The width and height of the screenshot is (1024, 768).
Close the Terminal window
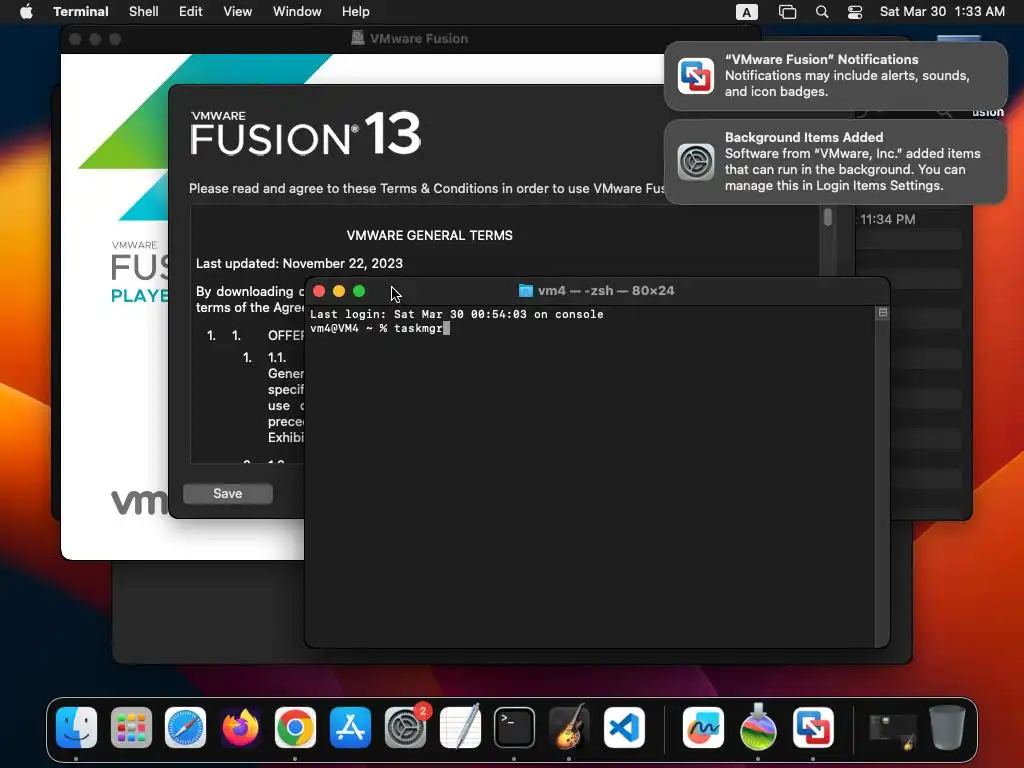tap(319, 291)
